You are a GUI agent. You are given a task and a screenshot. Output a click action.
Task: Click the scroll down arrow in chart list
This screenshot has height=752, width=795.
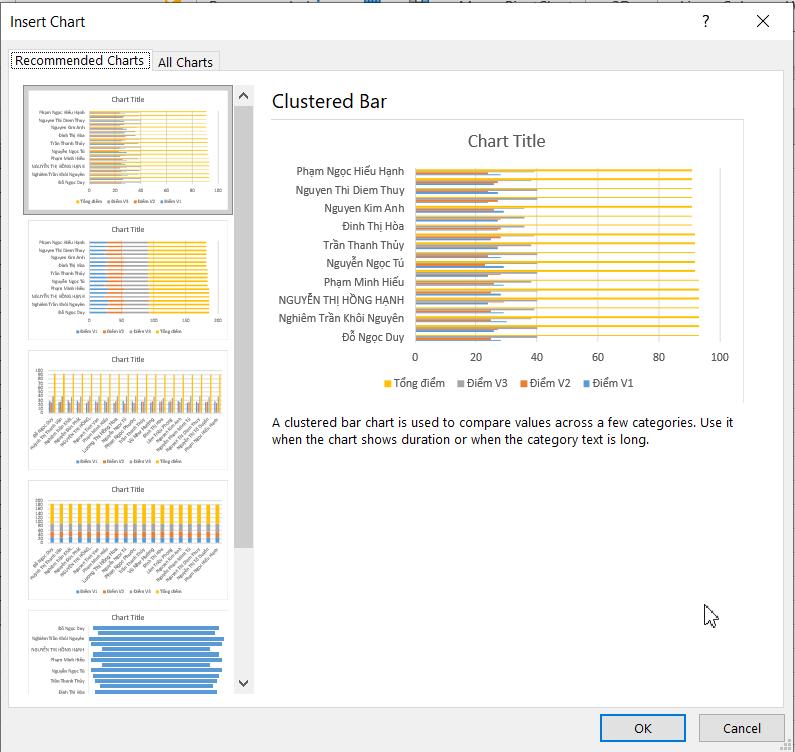pyautogui.click(x=243, y=683)
